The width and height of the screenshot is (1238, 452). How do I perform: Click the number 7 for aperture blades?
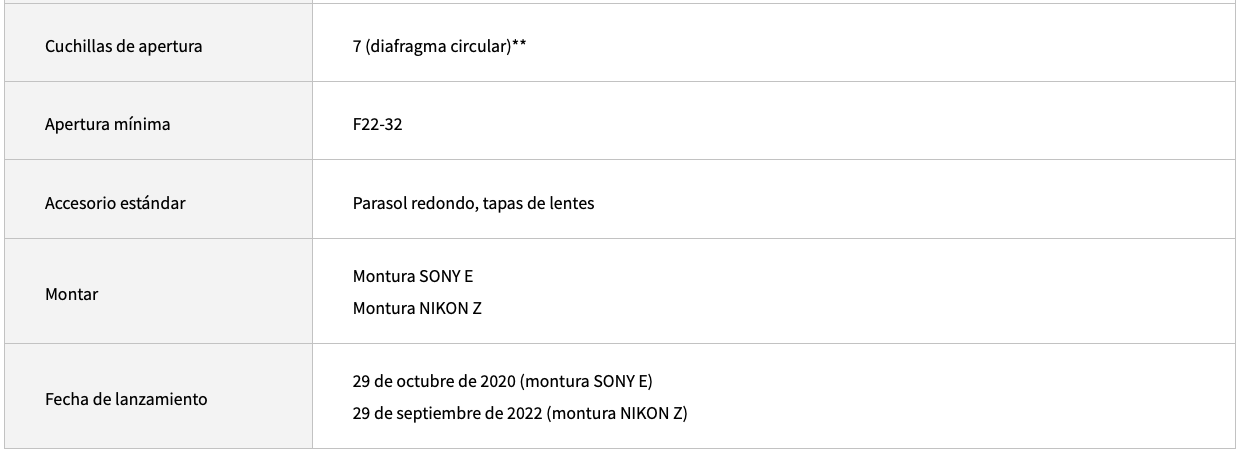357,46
